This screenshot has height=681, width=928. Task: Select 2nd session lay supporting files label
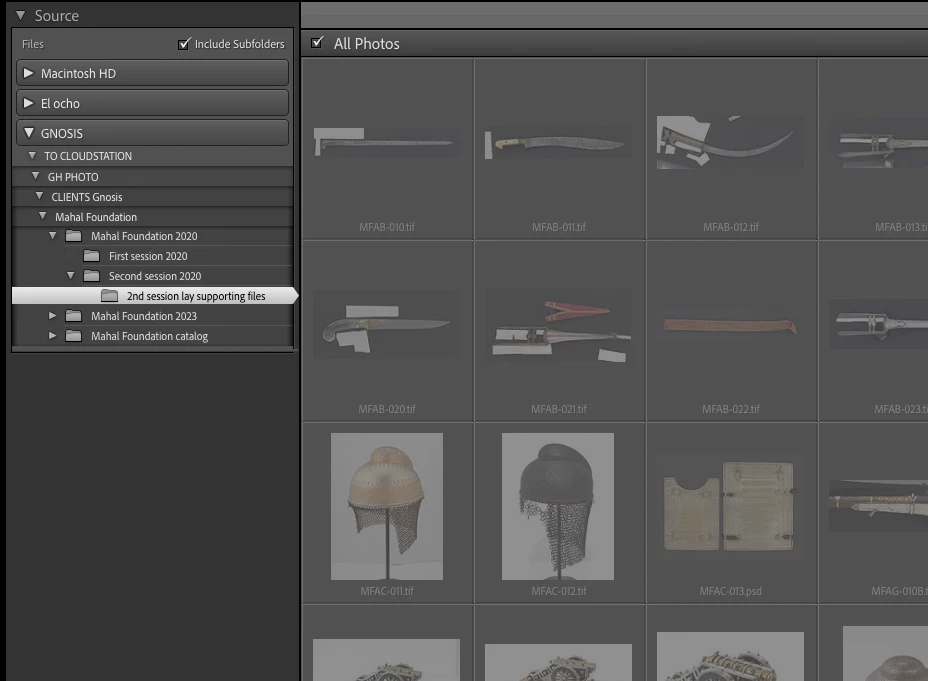[x=196, y=296]
